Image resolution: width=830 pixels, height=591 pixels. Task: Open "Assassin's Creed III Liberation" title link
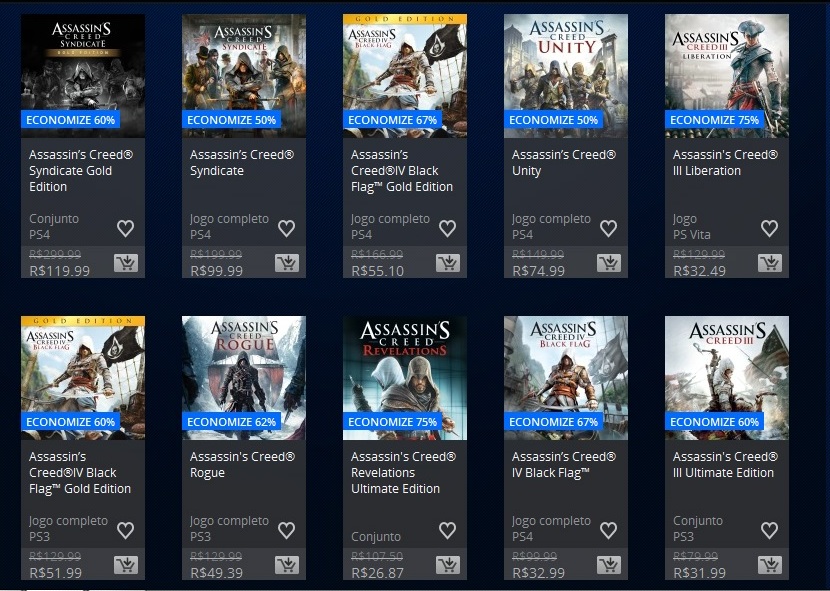pos(725,163)
